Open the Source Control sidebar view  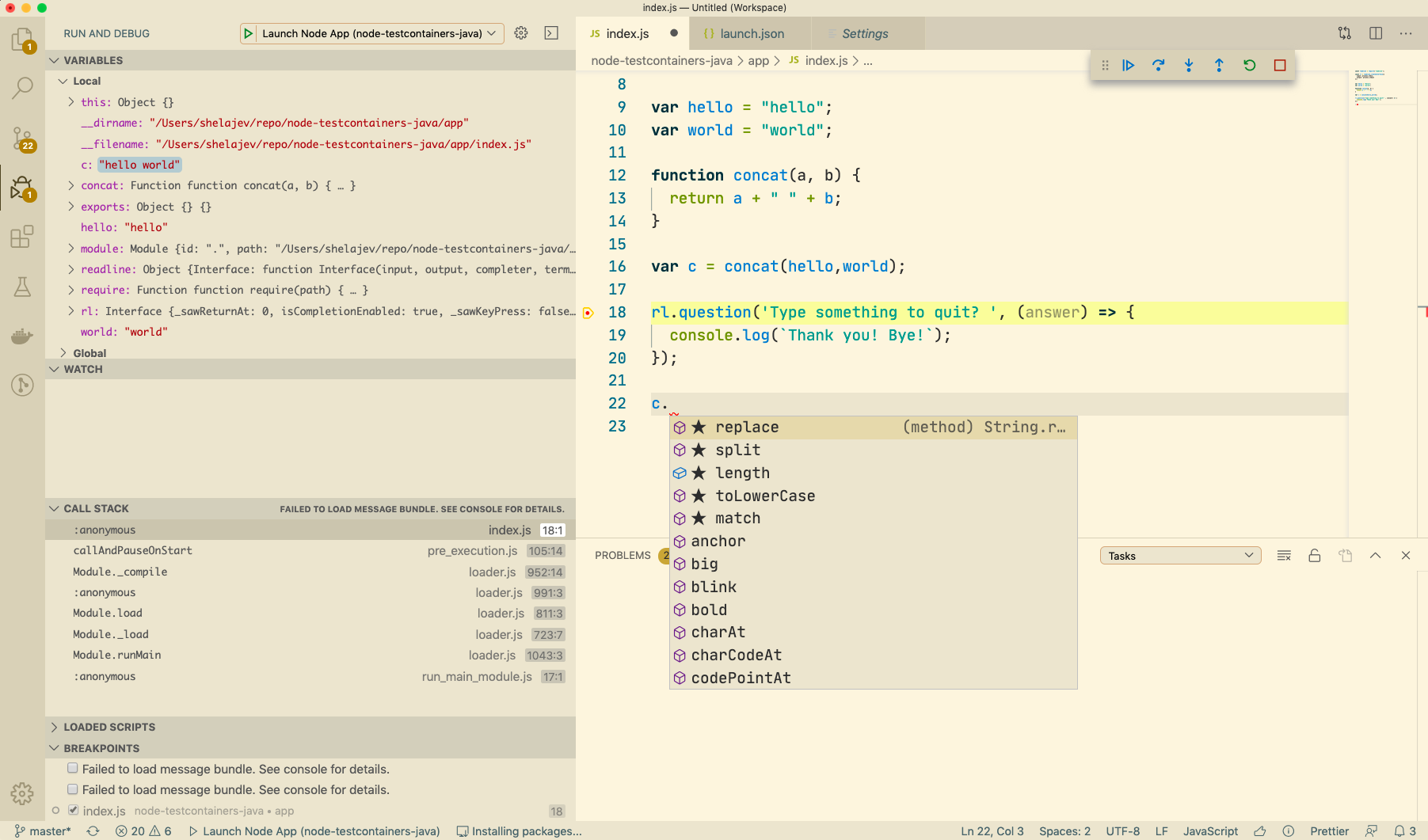click(22, 139)
